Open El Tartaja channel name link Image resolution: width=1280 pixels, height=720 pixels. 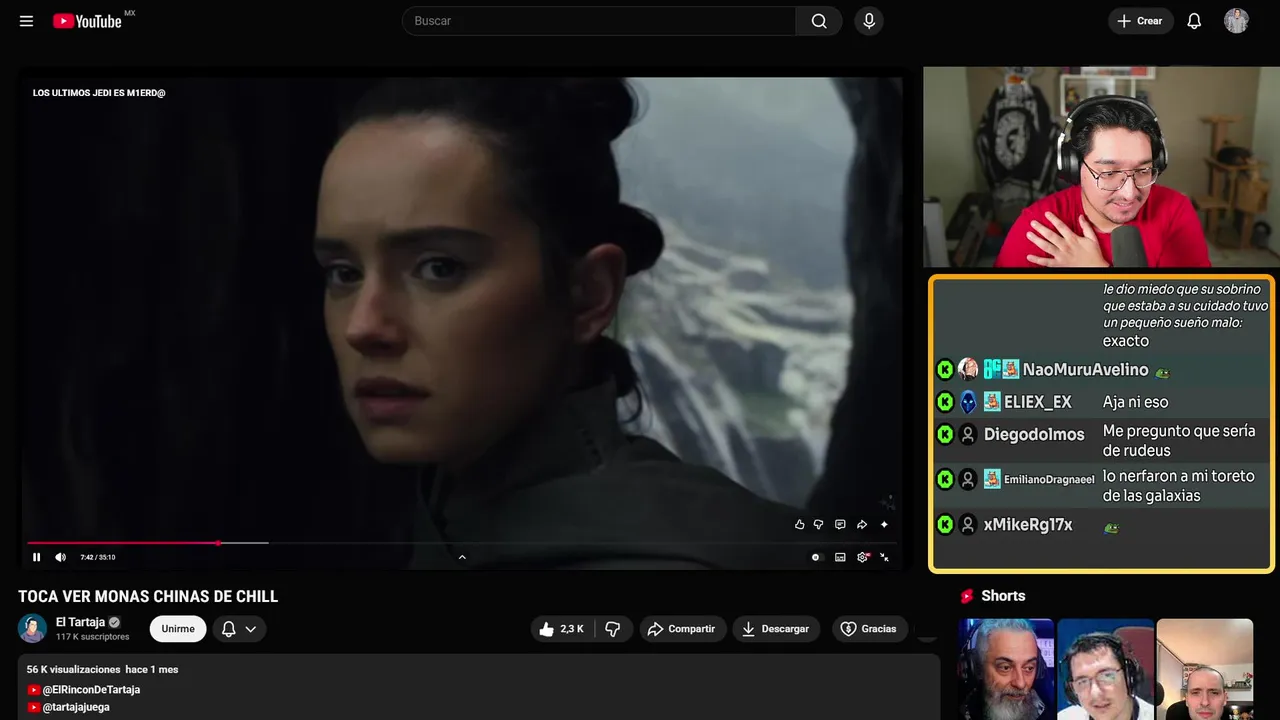(80, 622)
